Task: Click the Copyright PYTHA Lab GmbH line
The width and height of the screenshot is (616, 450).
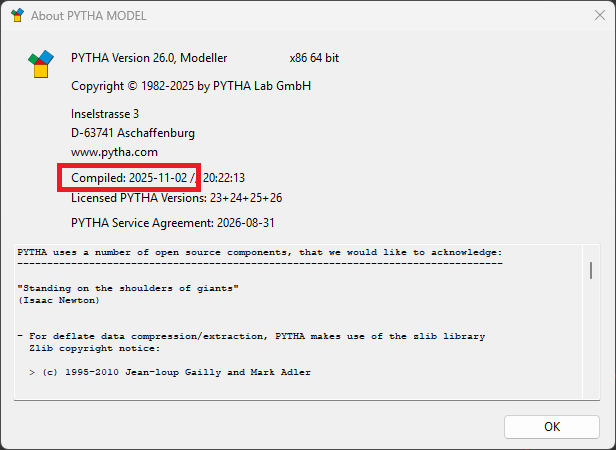Action: click(191, 86)
